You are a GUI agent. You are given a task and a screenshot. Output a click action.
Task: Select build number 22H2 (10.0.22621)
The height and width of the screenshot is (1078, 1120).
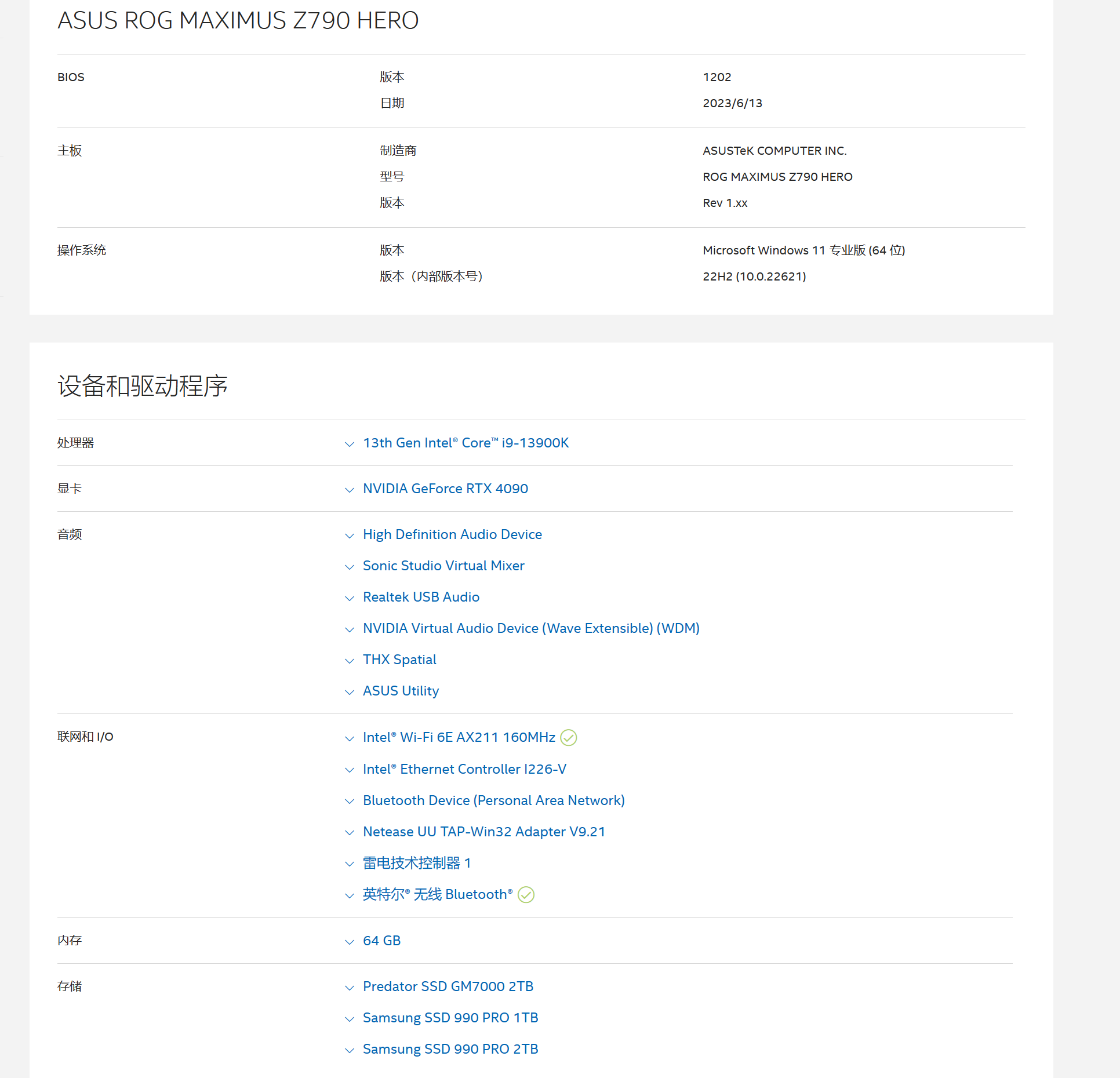[754, 276]
